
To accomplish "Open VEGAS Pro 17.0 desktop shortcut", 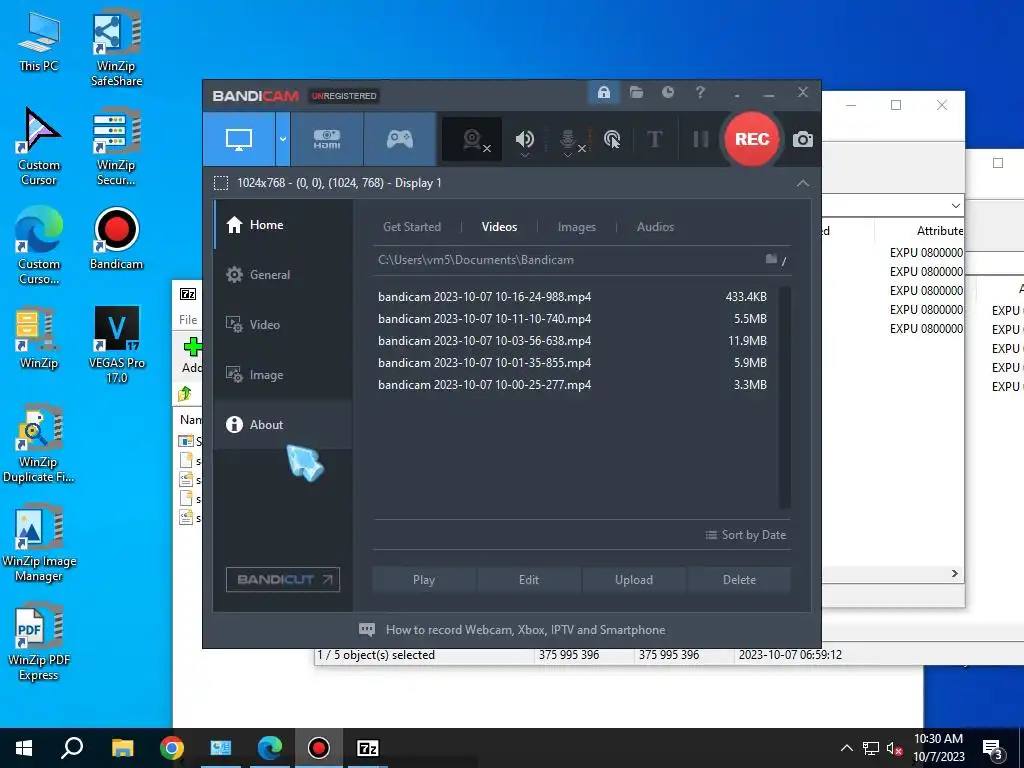I will (116, 344).
